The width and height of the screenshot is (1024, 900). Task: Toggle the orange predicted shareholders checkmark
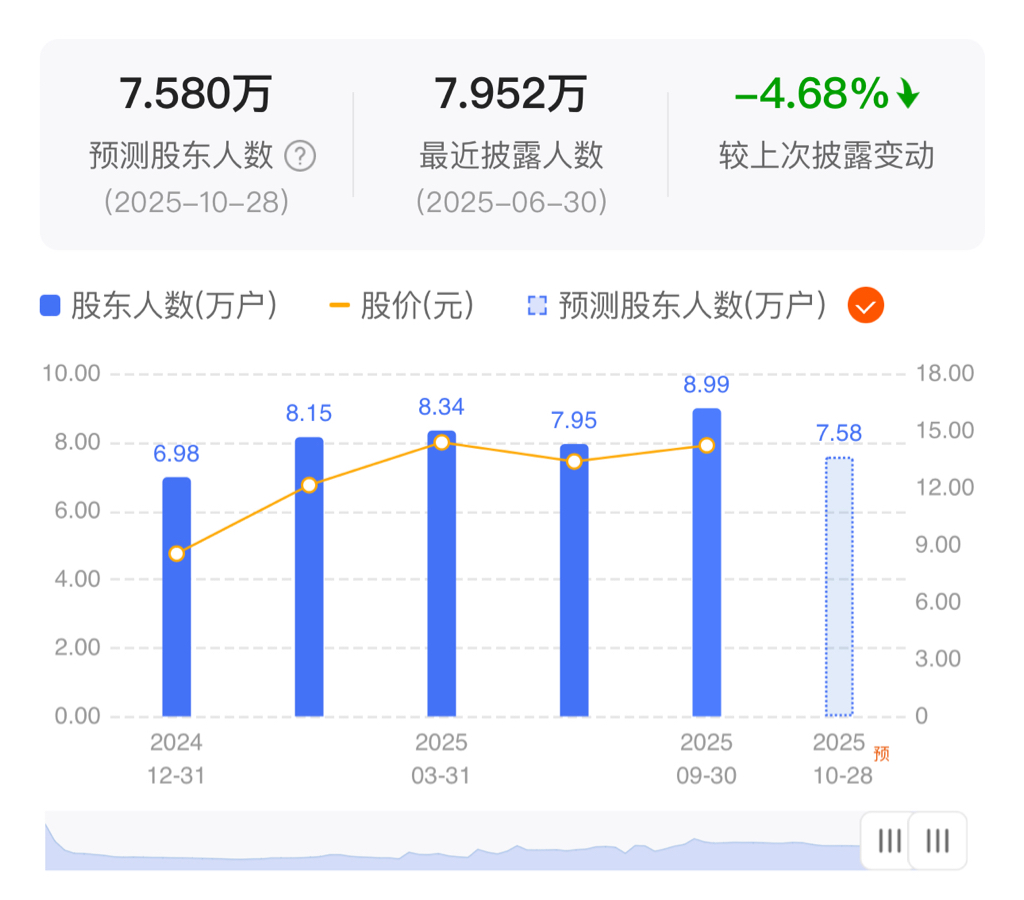865,305
